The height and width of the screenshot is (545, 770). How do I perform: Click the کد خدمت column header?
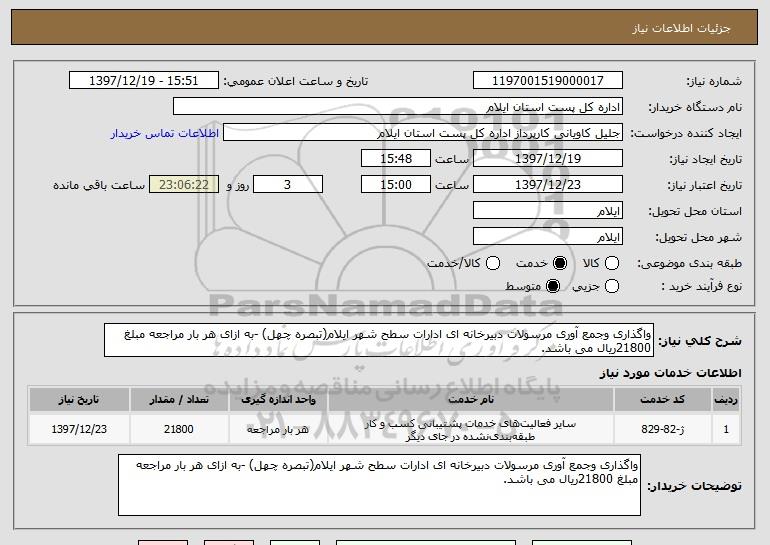point(662,400)
